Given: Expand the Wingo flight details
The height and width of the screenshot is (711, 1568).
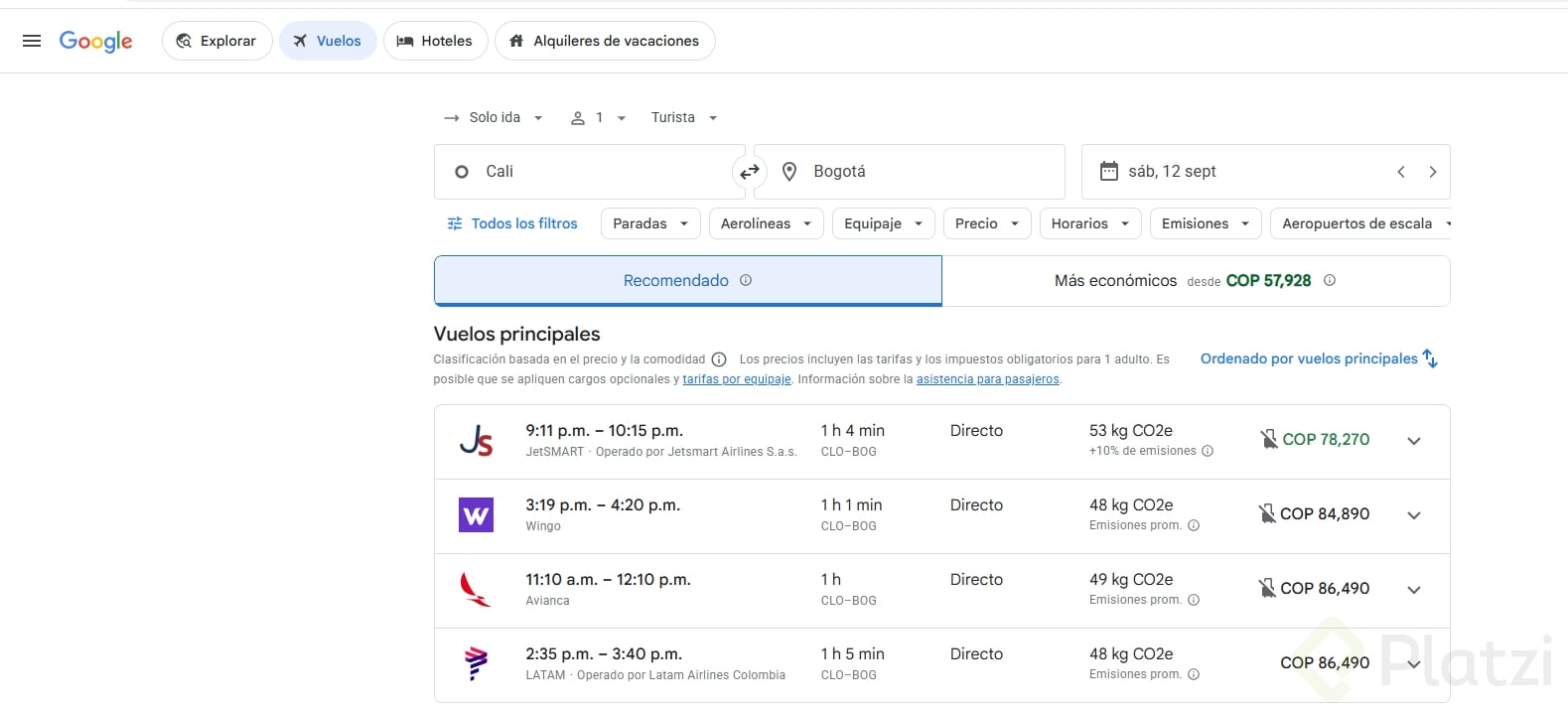Looking at the screenshot, I should [x=1414, y=515].
